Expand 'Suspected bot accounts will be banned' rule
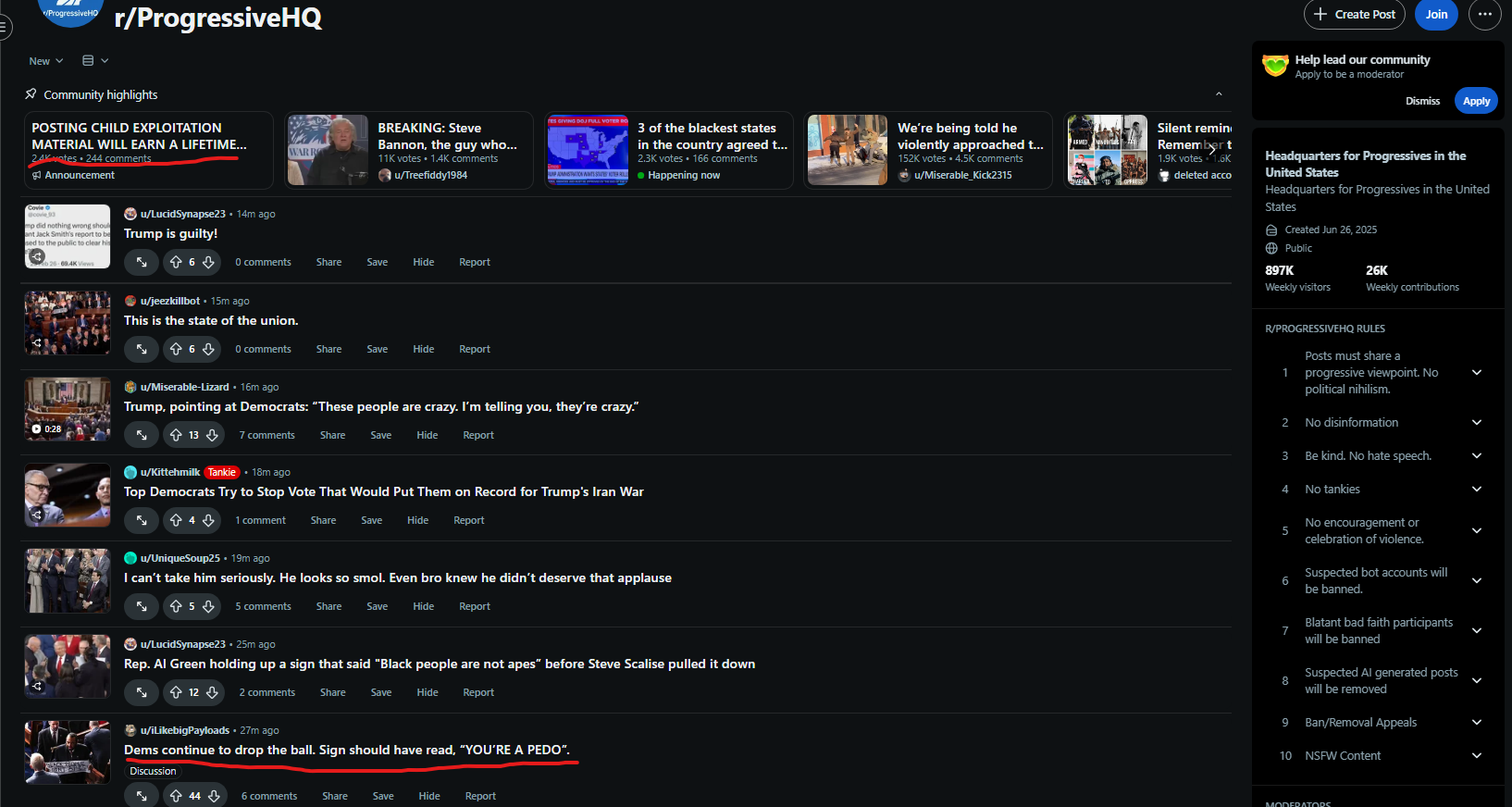Screen dimensions: 1512x807 click(x=1477, y=581)
